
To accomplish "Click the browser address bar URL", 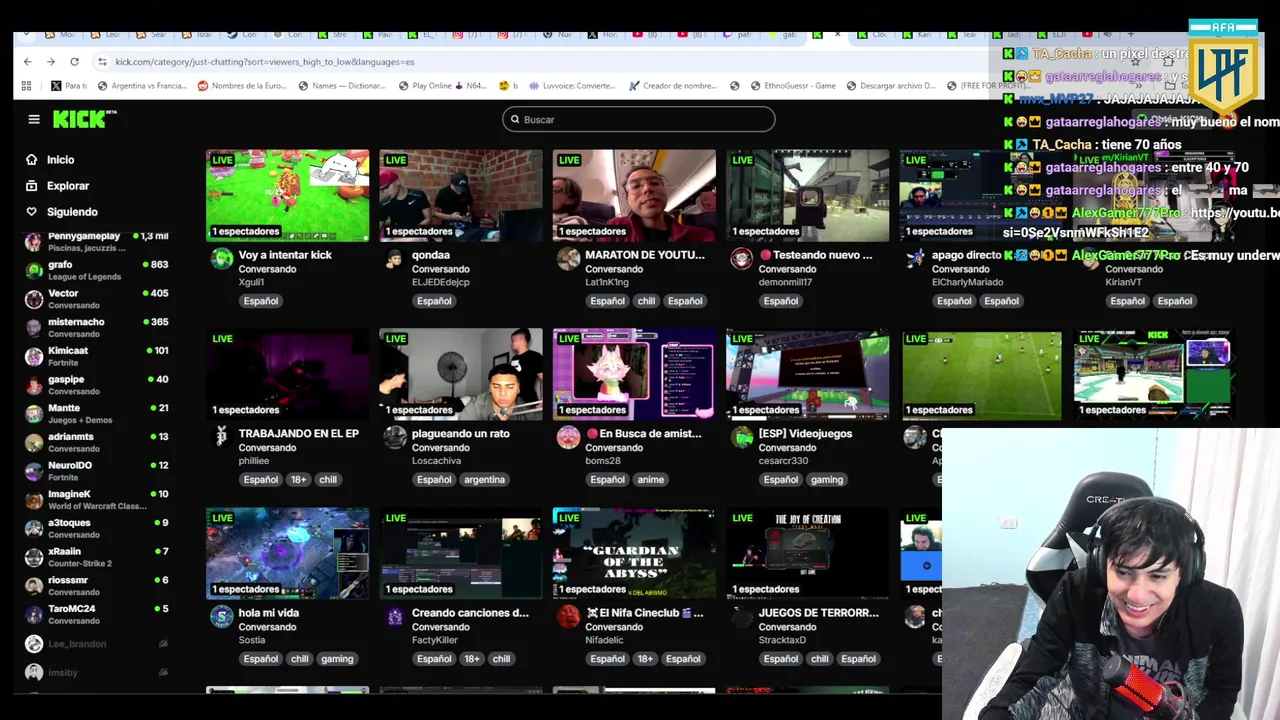I will click(x=264, y=62).
